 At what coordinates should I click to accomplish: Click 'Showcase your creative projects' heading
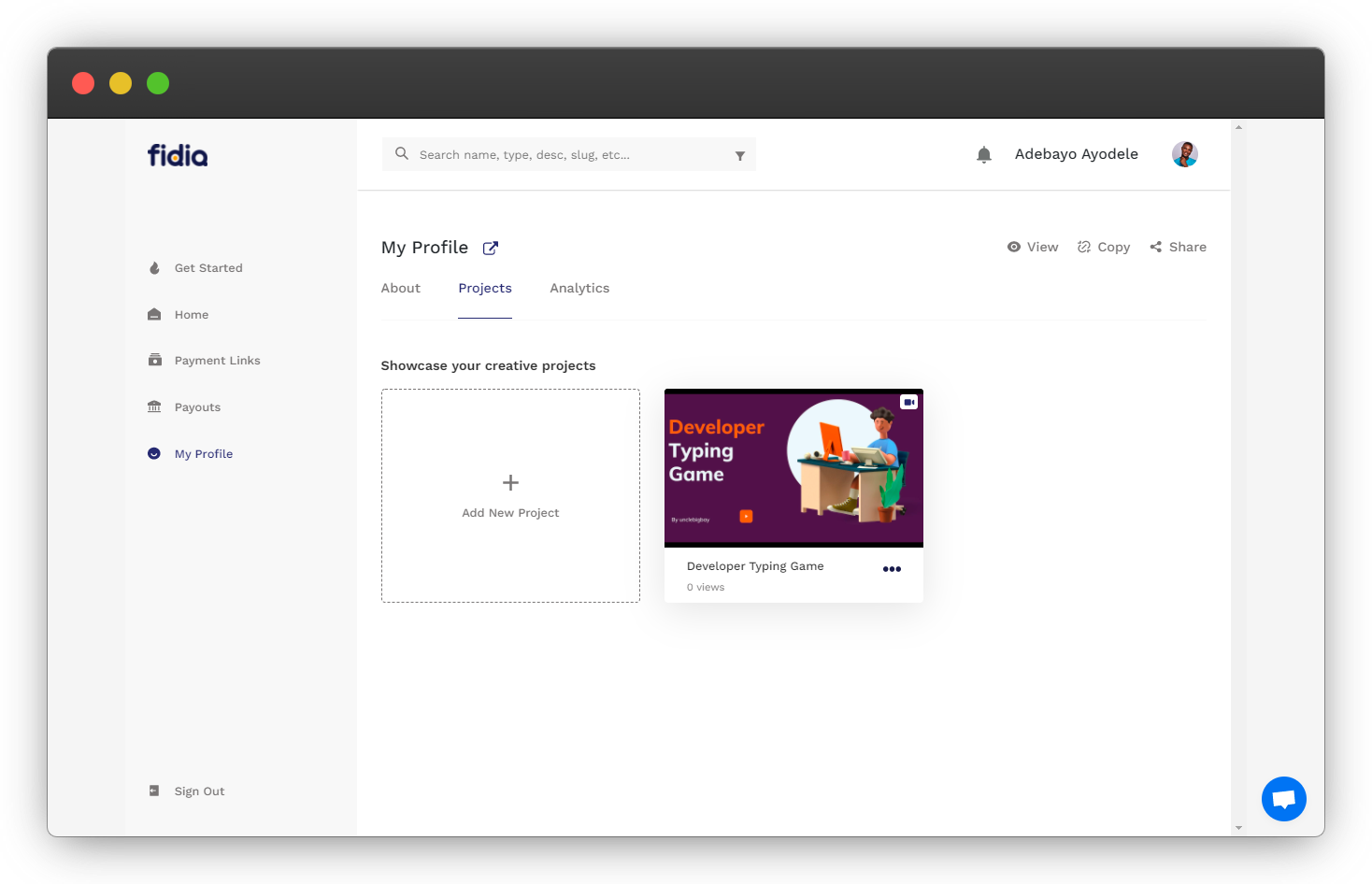click(x=488, y=365)
